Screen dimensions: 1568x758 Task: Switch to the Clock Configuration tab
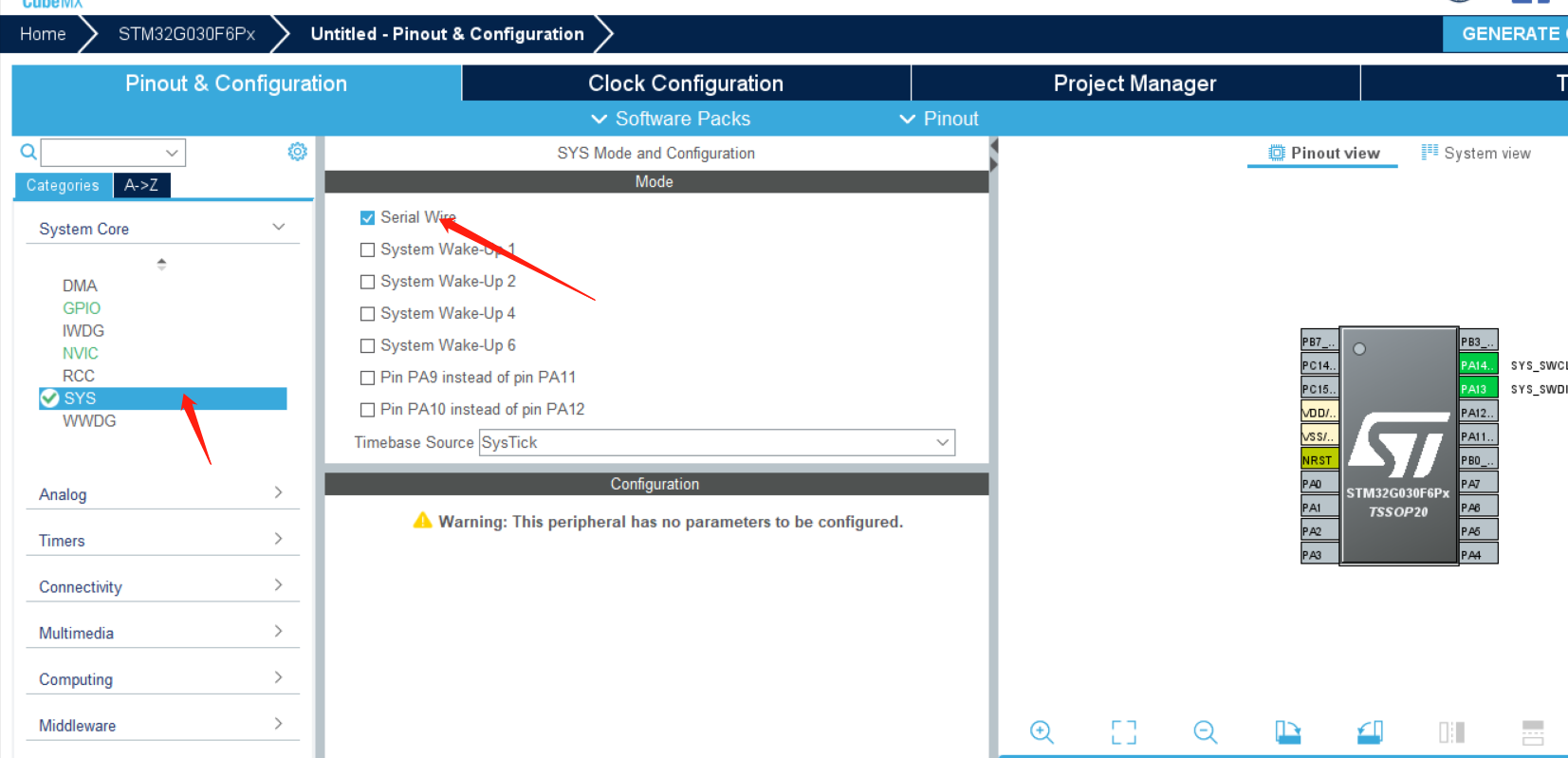click(x=686, y=83)
